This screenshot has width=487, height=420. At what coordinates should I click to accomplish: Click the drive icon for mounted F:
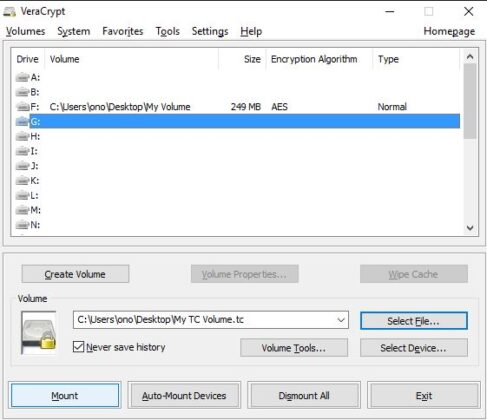22,107
